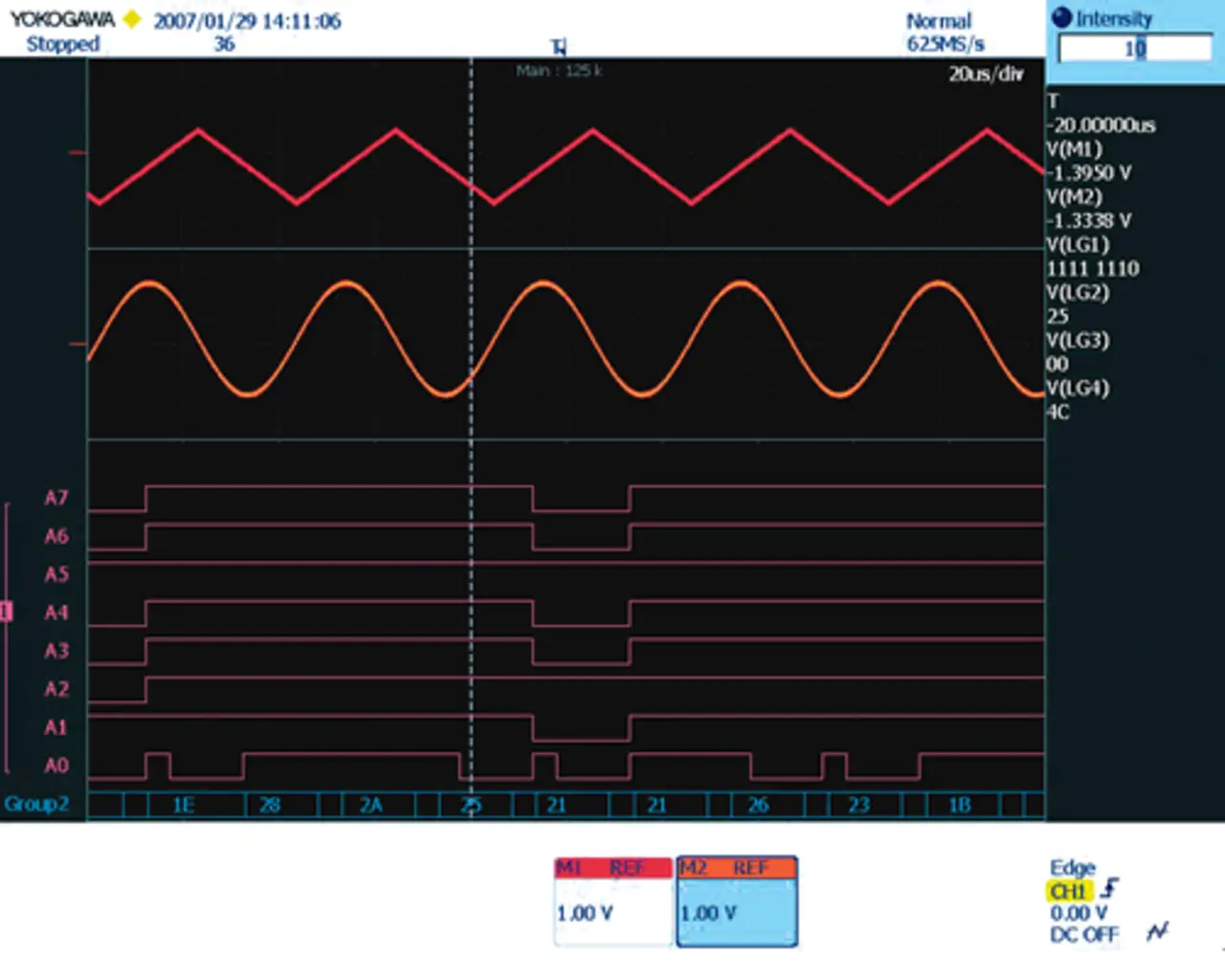Click the orange M2 ground level marker
The height and width of the screenshot is (980, 1225).
click(x=78, y=344)
